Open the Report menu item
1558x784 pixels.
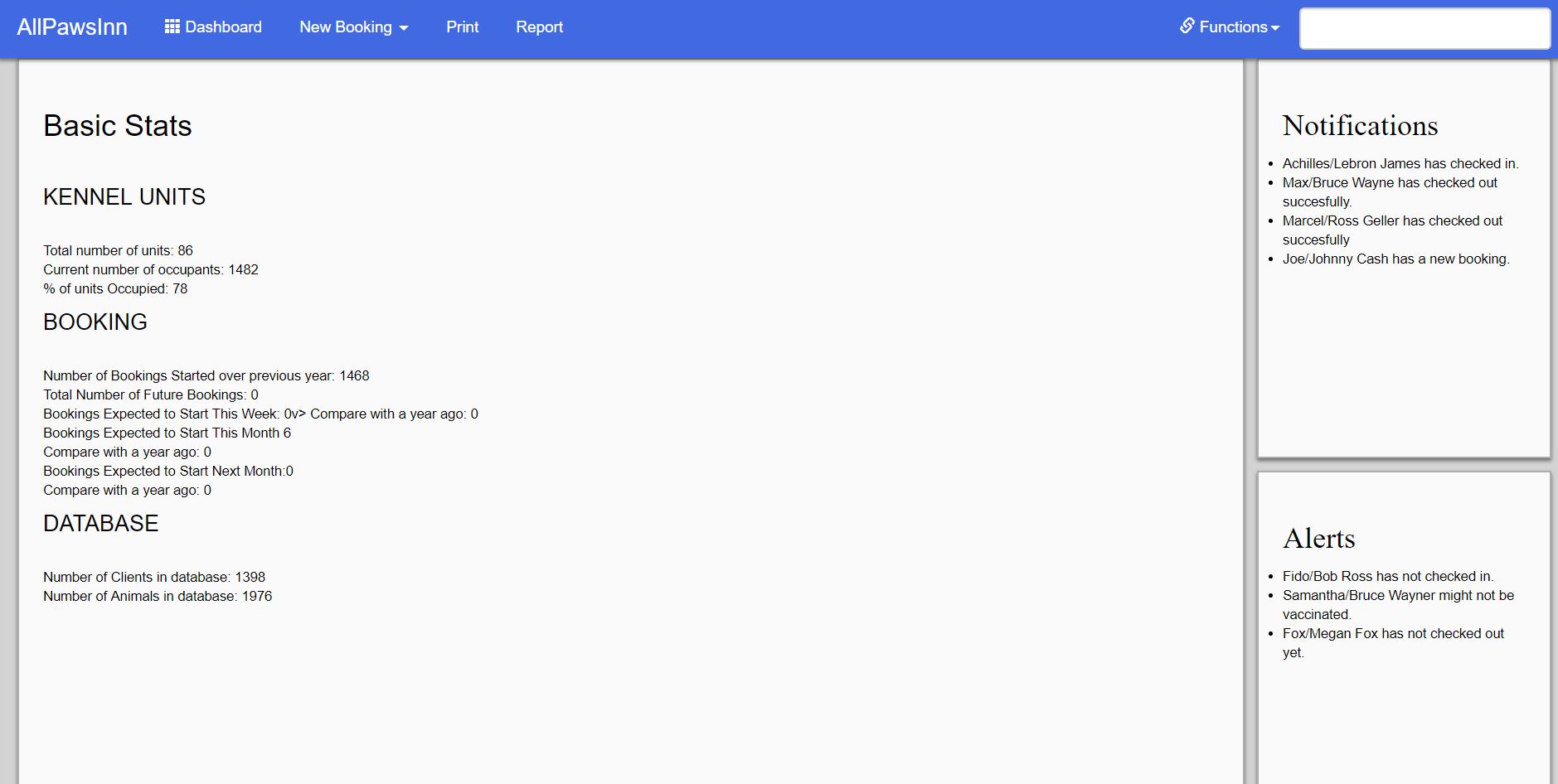click(x=539, y=27)
